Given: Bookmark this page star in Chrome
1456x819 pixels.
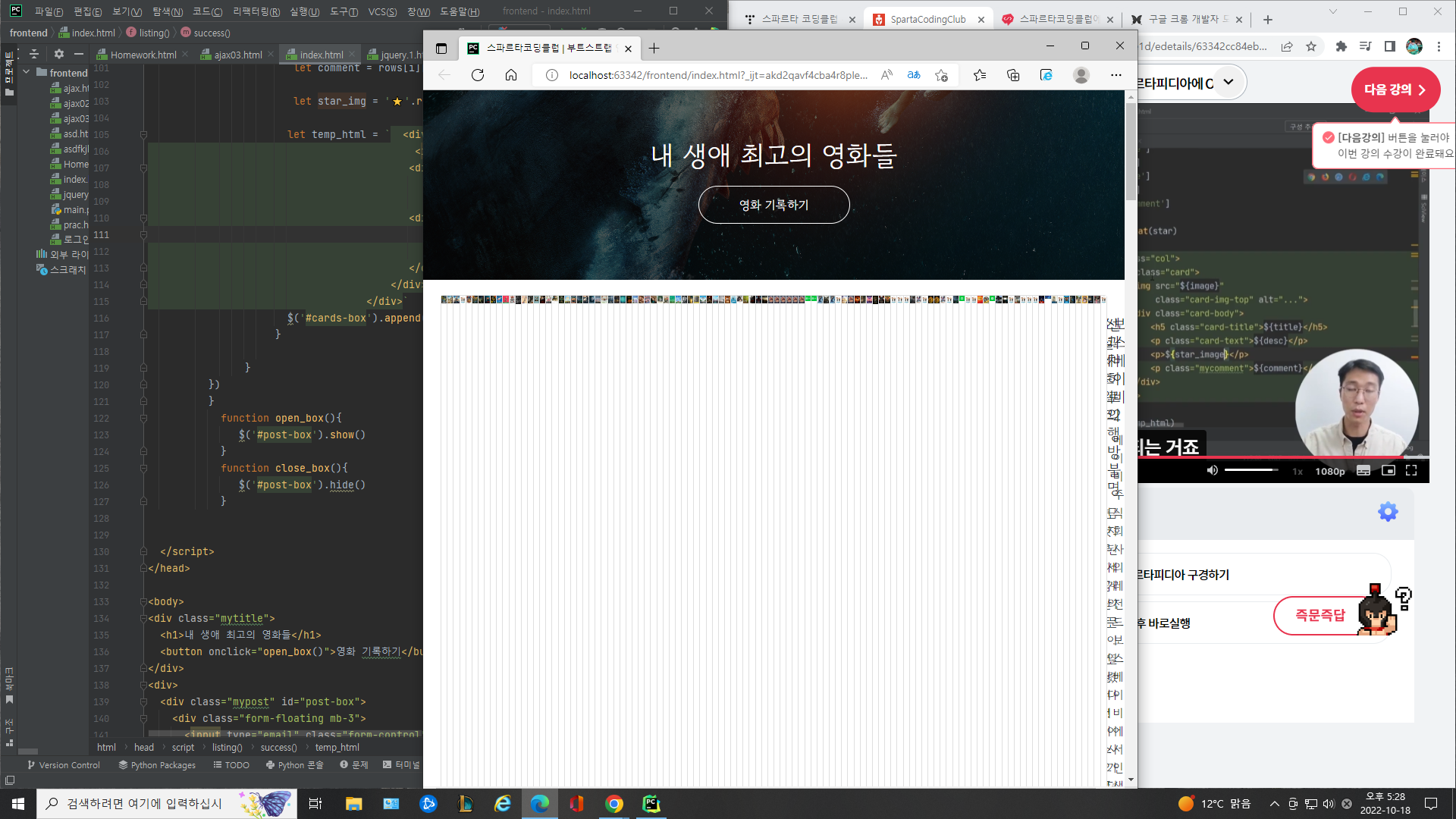Looking at the screenshot, I should tap(1311, 46).
